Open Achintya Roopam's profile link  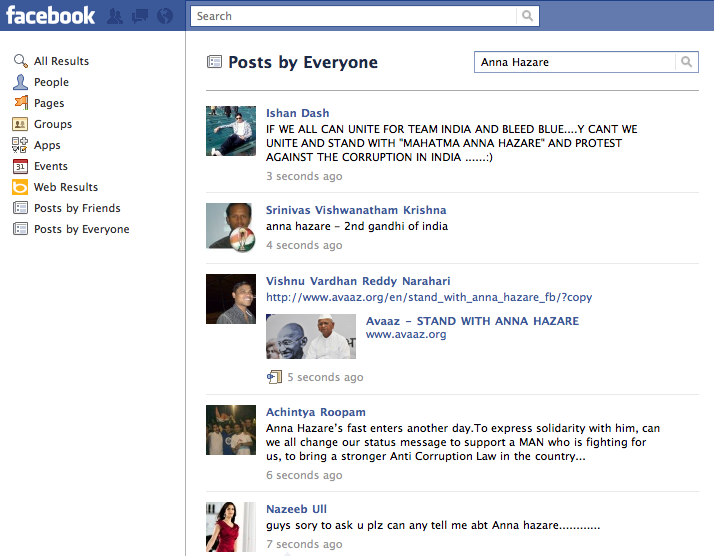coord(316,412)
